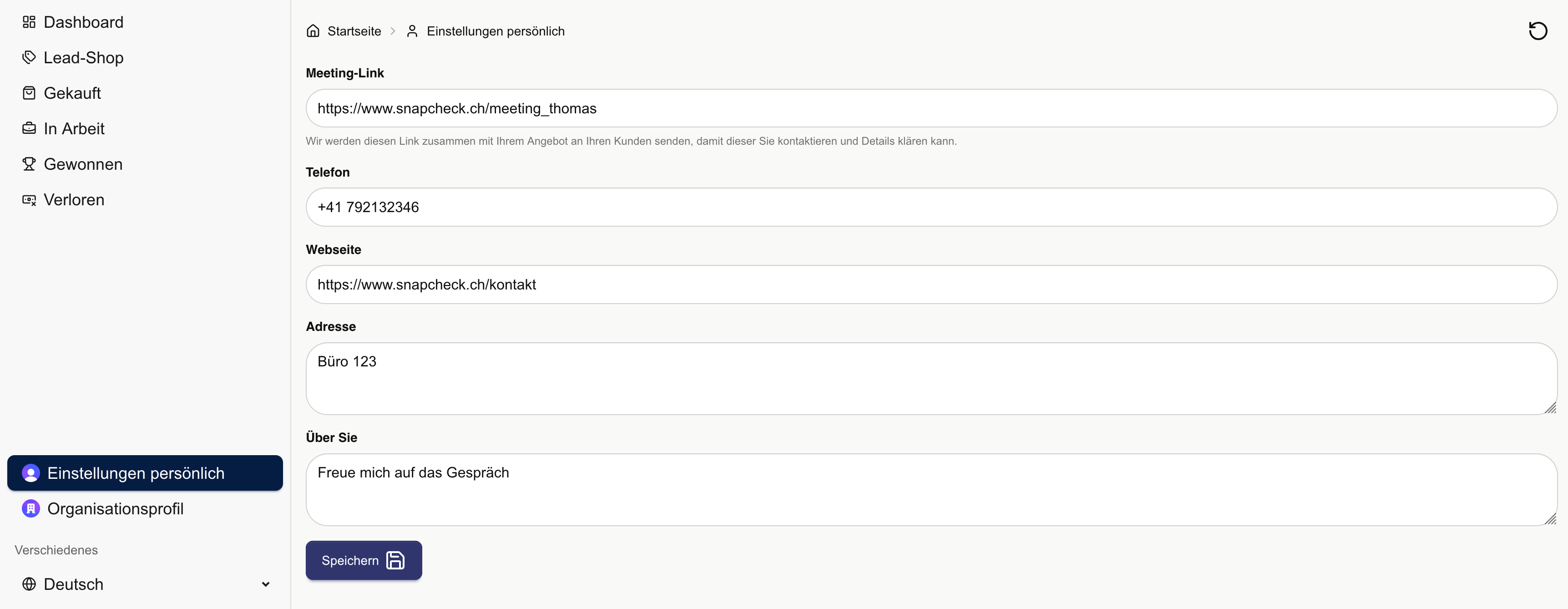Click the Organisationsprofil building icon
1568x609 pixels.
pos(30,508)
